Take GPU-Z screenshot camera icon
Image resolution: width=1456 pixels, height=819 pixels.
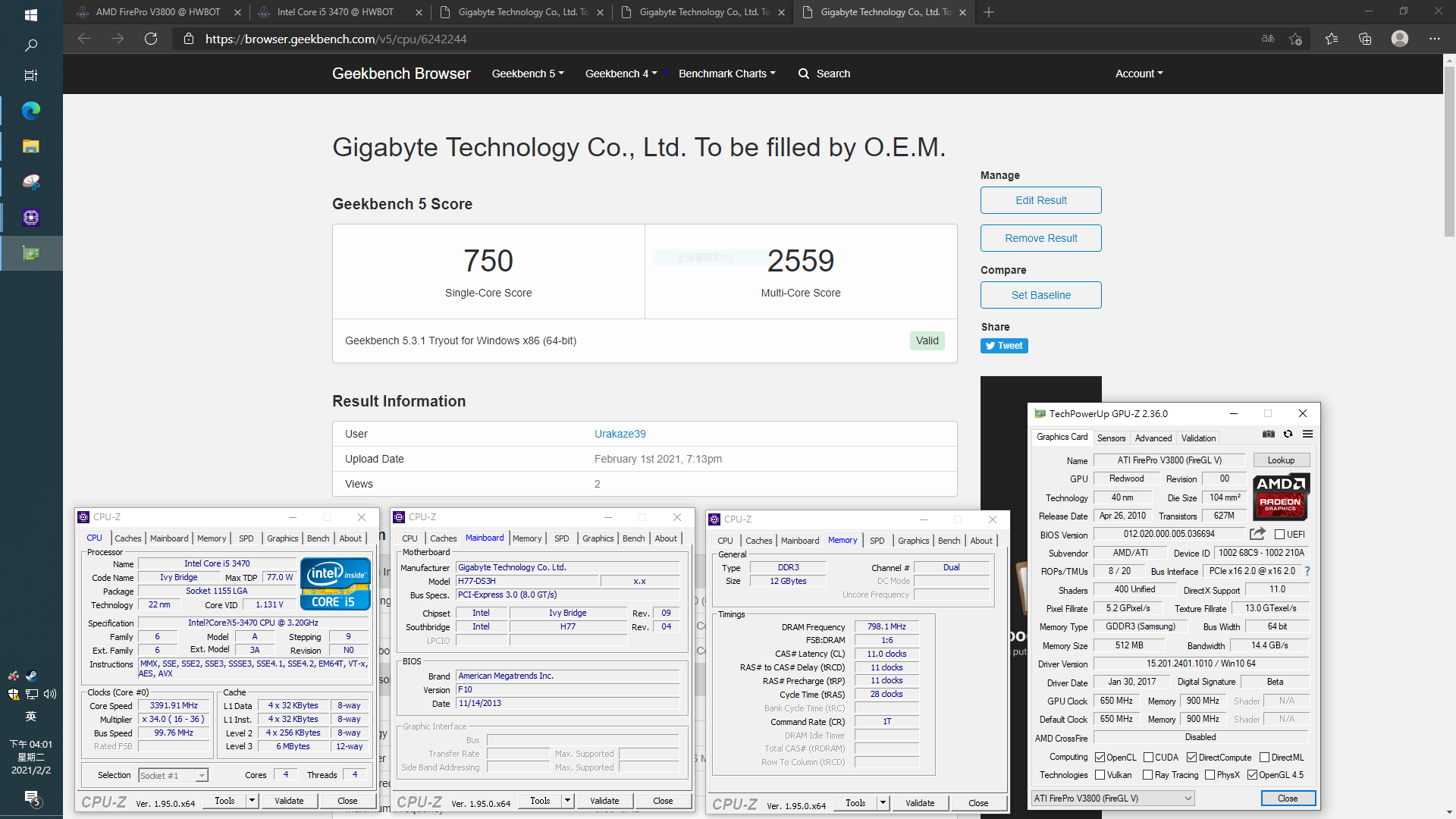point(1269,434)
